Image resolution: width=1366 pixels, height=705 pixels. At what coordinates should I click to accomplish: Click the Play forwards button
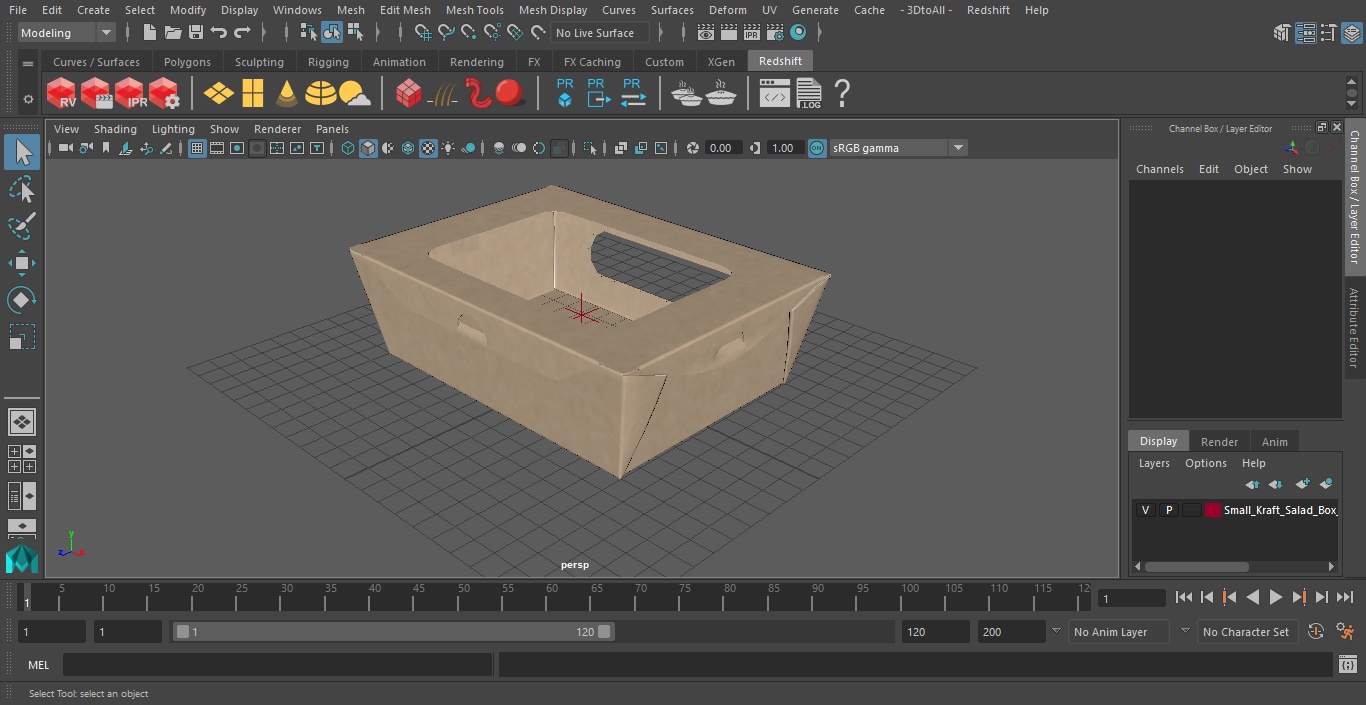1275,597
